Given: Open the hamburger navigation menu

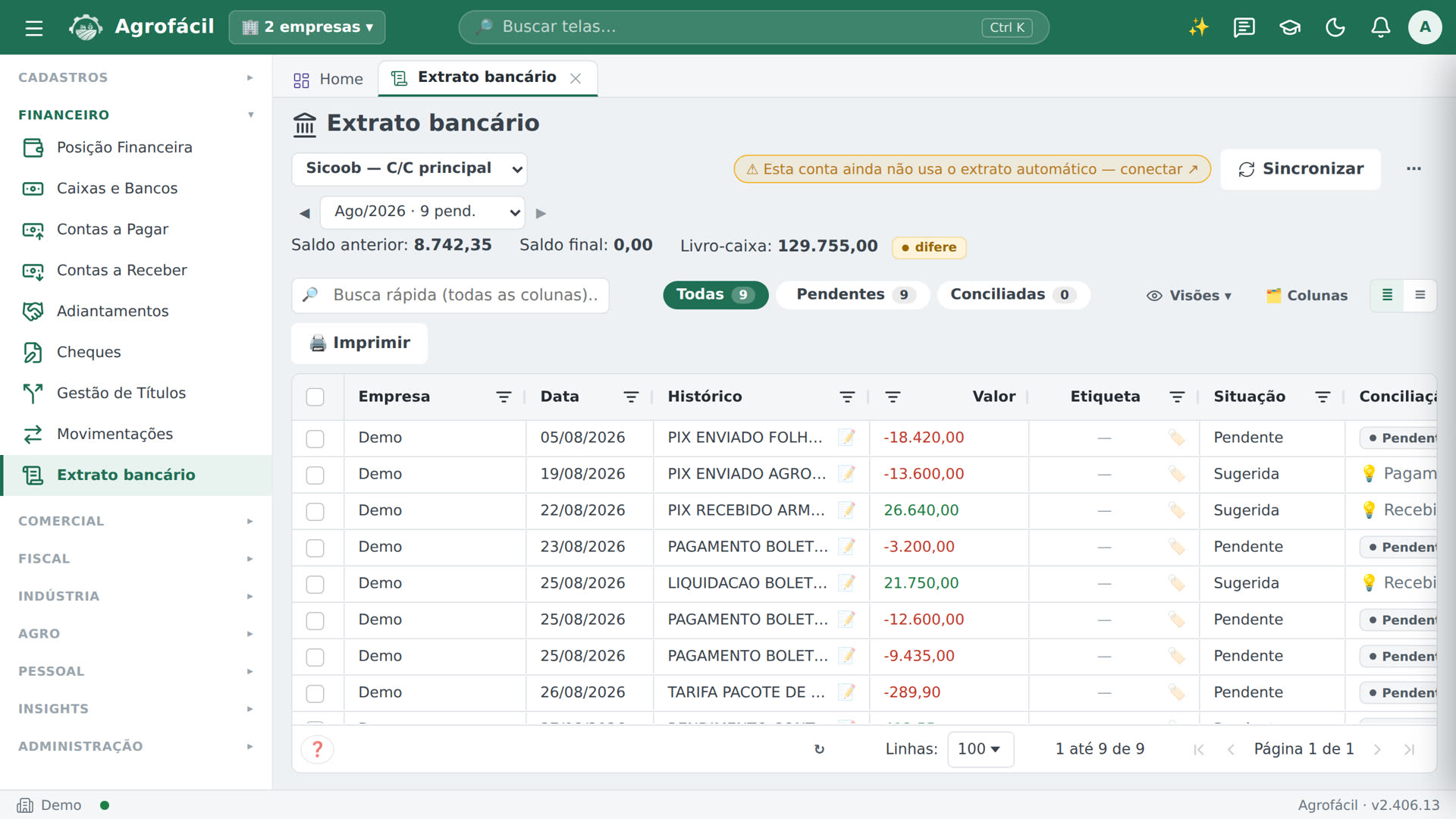Looking at the screenshot, I should [x=34, y=28].
